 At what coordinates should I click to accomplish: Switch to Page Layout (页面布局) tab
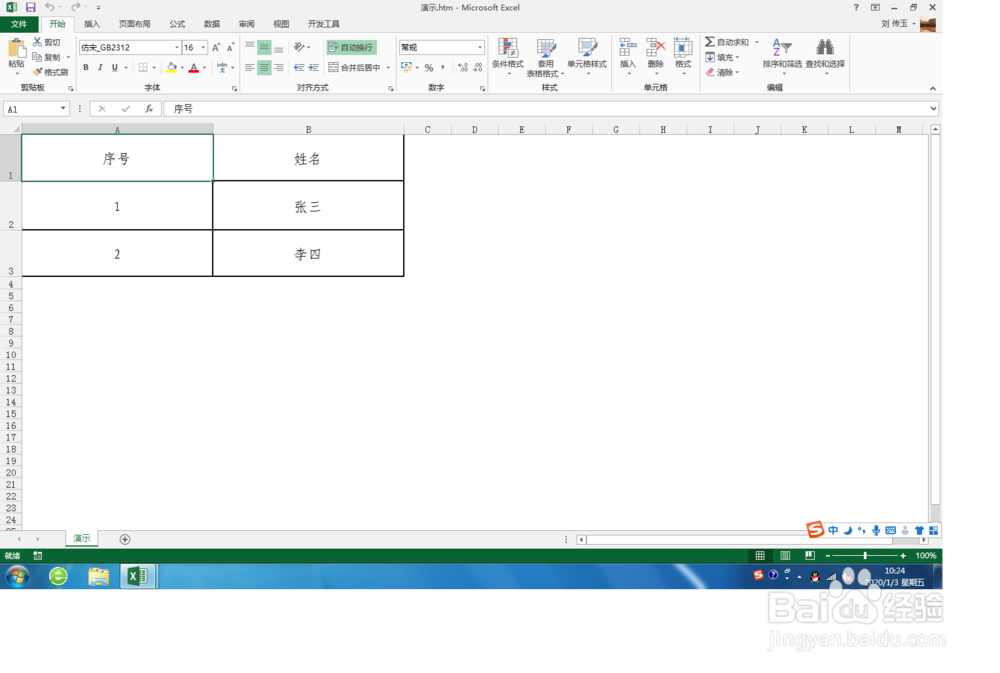tap(135, 24)
